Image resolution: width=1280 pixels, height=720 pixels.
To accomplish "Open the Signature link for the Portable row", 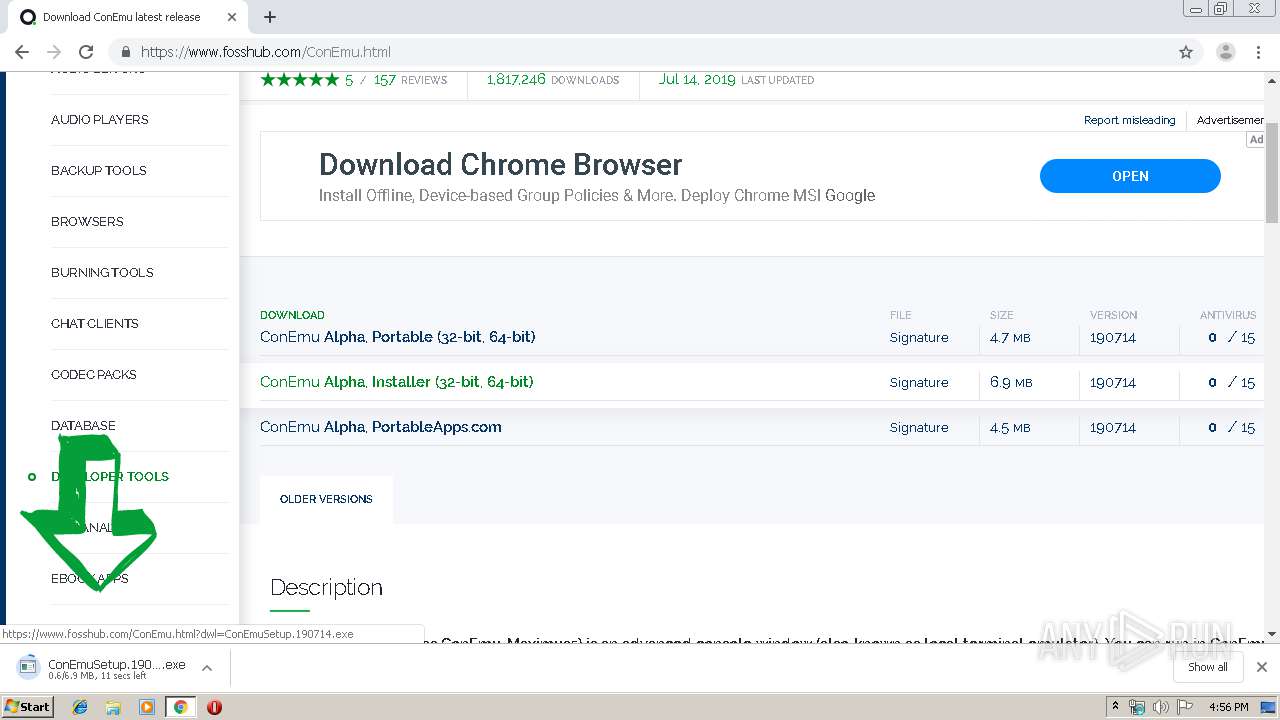I will pyautogui.click(x=919, y=338).
